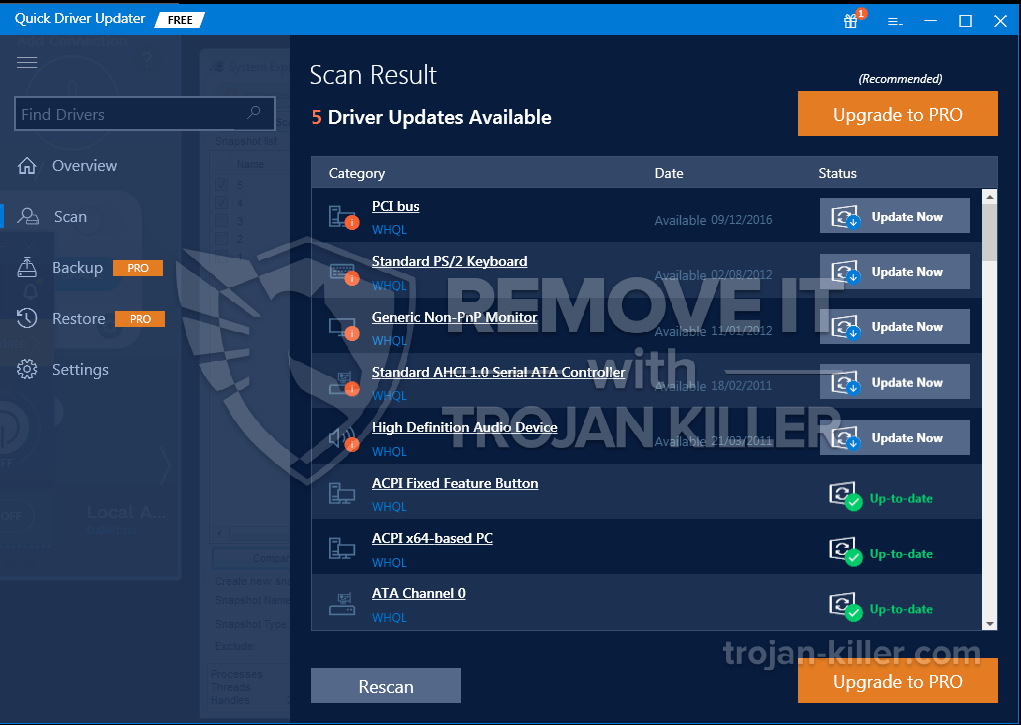The height and width of the screenshot is (725, 1021).
Task: Minimize the Quick Driver Updater window
Action: pyautogui.click(x=930, y=21)
